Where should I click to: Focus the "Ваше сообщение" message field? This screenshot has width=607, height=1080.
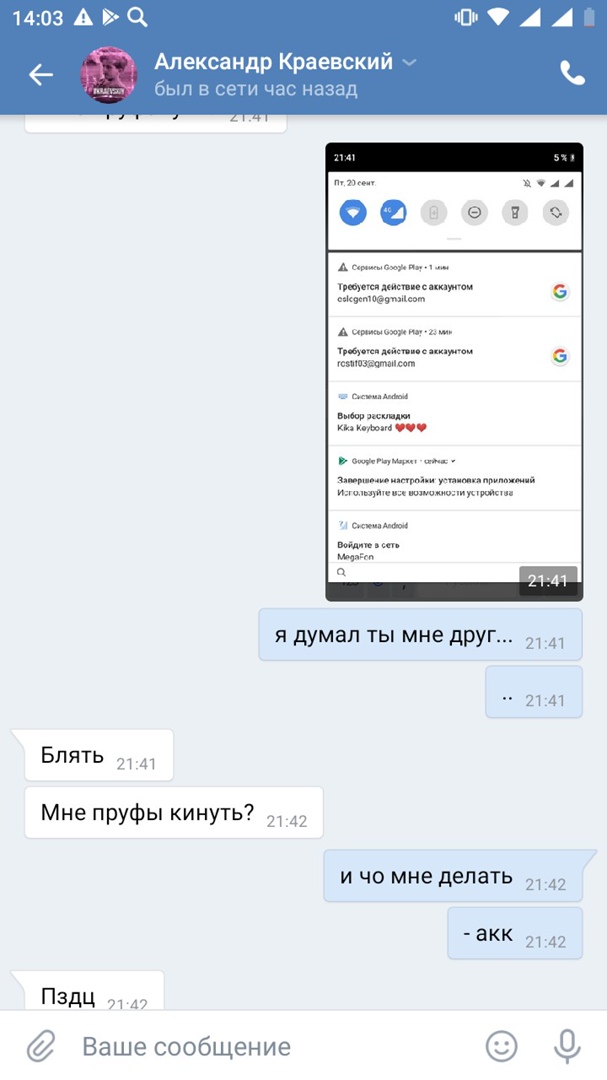pos(276,1047)
